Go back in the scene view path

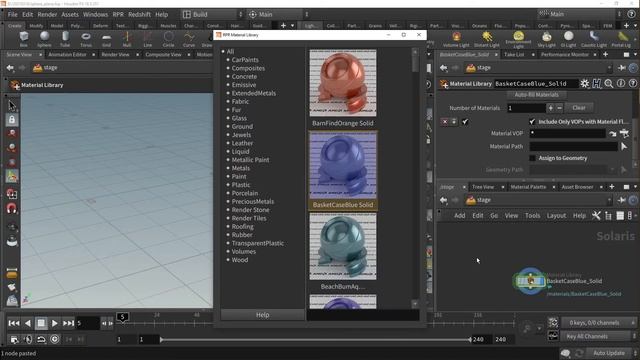coord(10,68)
